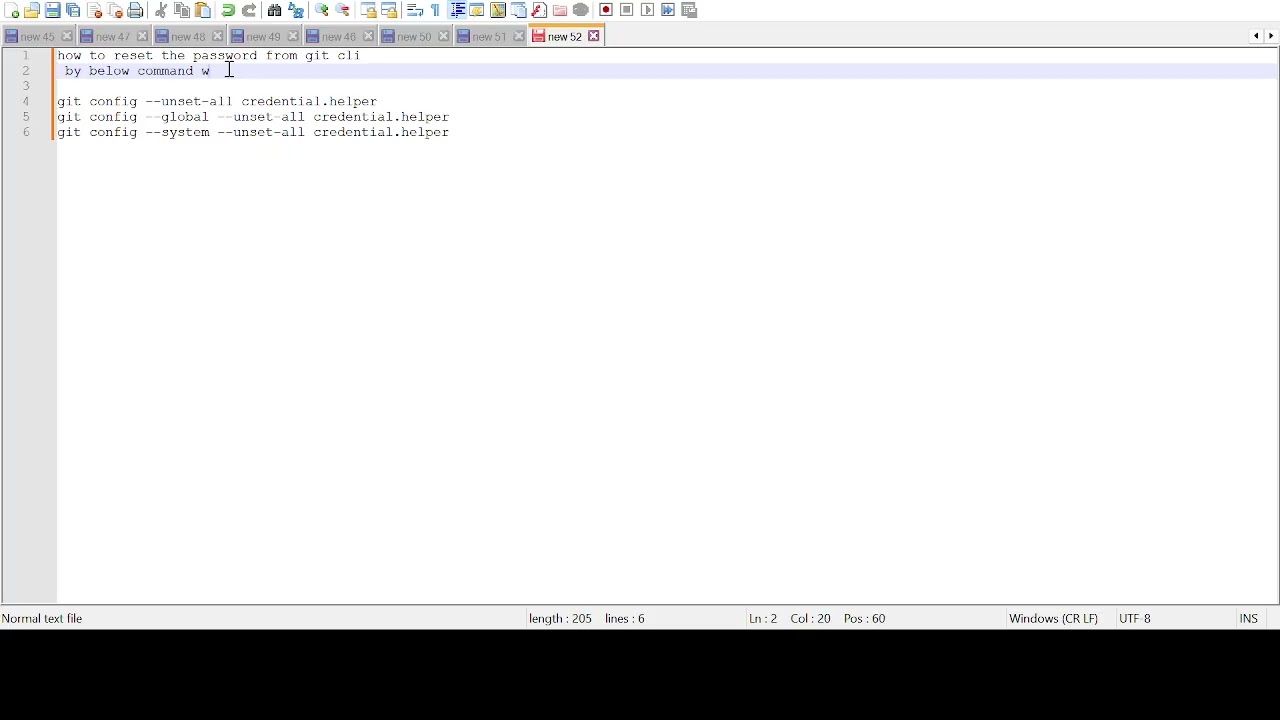Click the Open file folder icon
The height and width of the screenshot is (720, 1280).
pos(32,10)
